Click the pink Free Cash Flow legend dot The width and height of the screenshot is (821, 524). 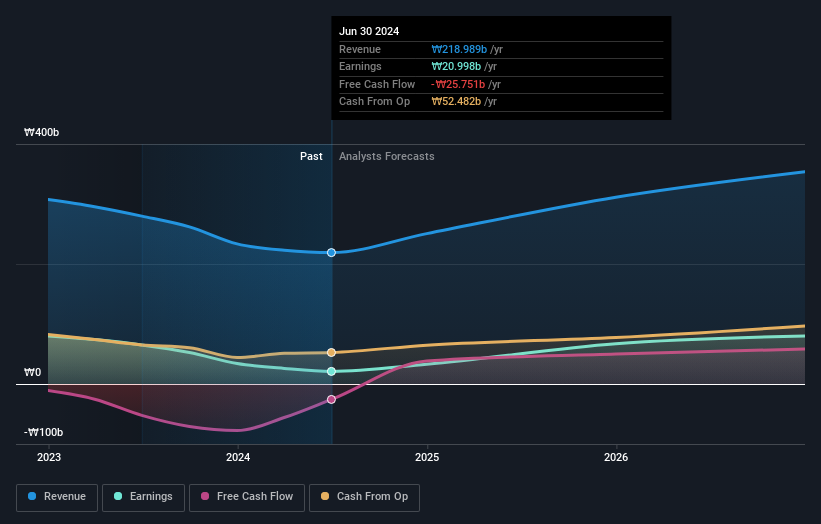(205, 496)
